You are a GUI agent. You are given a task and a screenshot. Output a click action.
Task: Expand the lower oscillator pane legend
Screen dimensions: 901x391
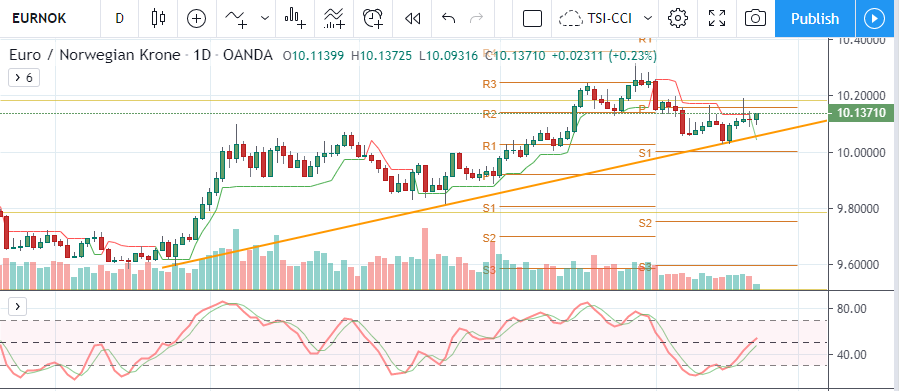[17, 306]
